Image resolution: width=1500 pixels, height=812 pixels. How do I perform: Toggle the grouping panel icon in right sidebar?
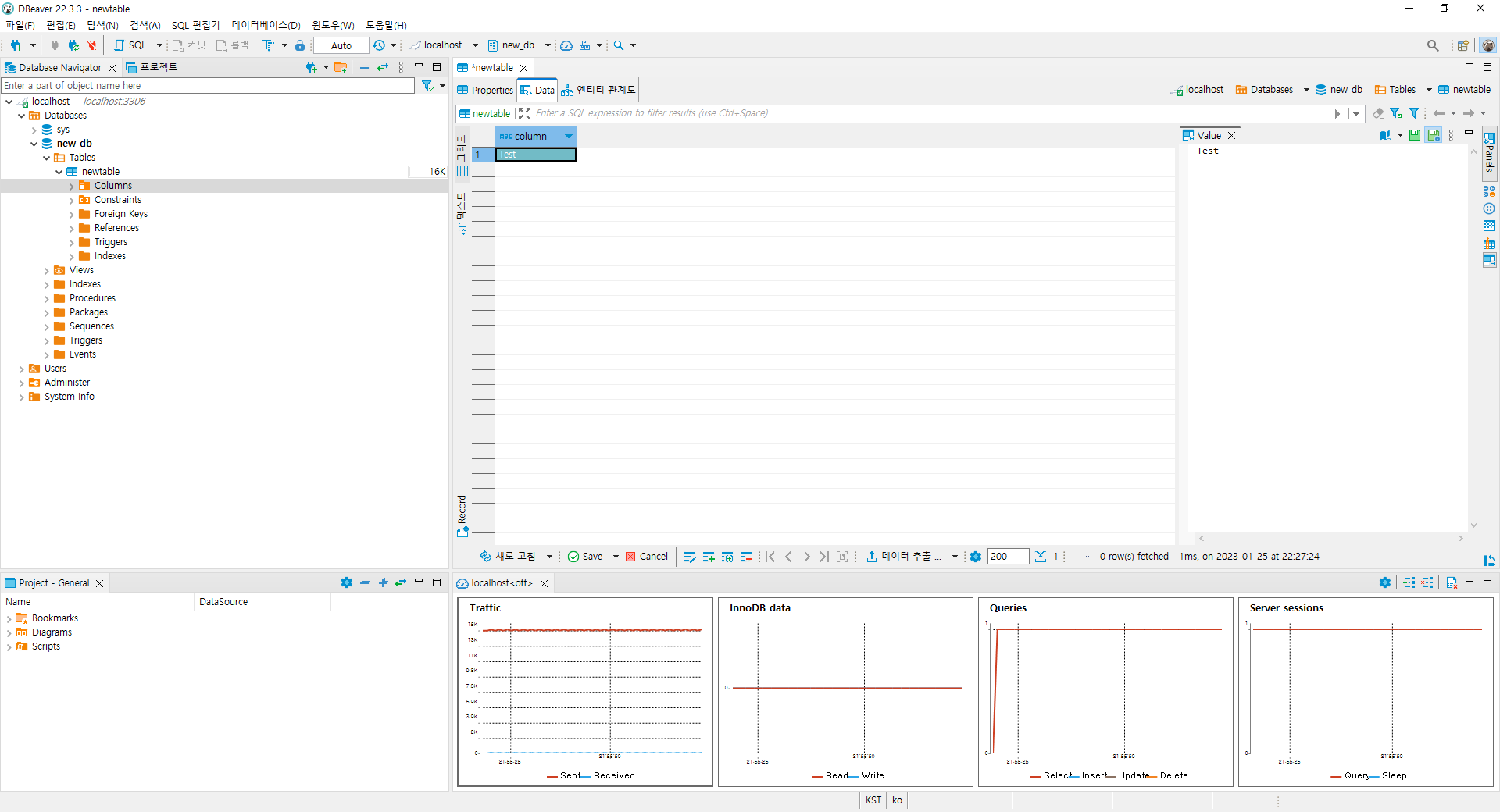(1489, 243)
